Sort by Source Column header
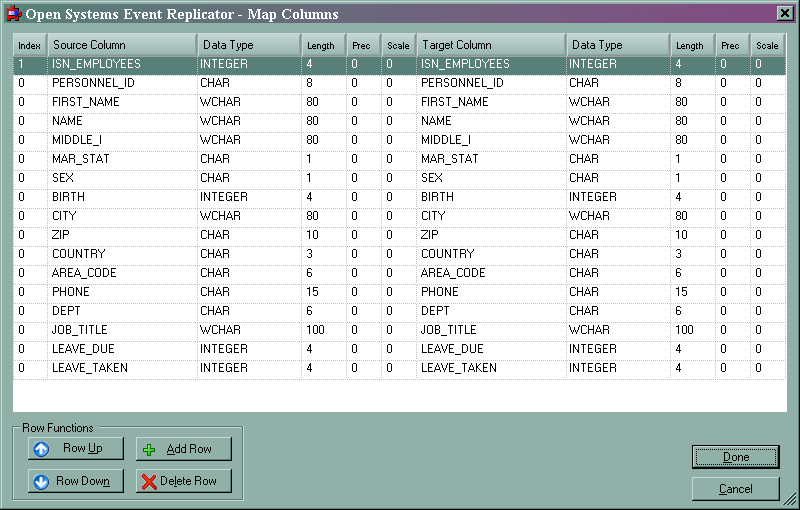The width and height of the screenshot is (800, 510). pos(120,45)
